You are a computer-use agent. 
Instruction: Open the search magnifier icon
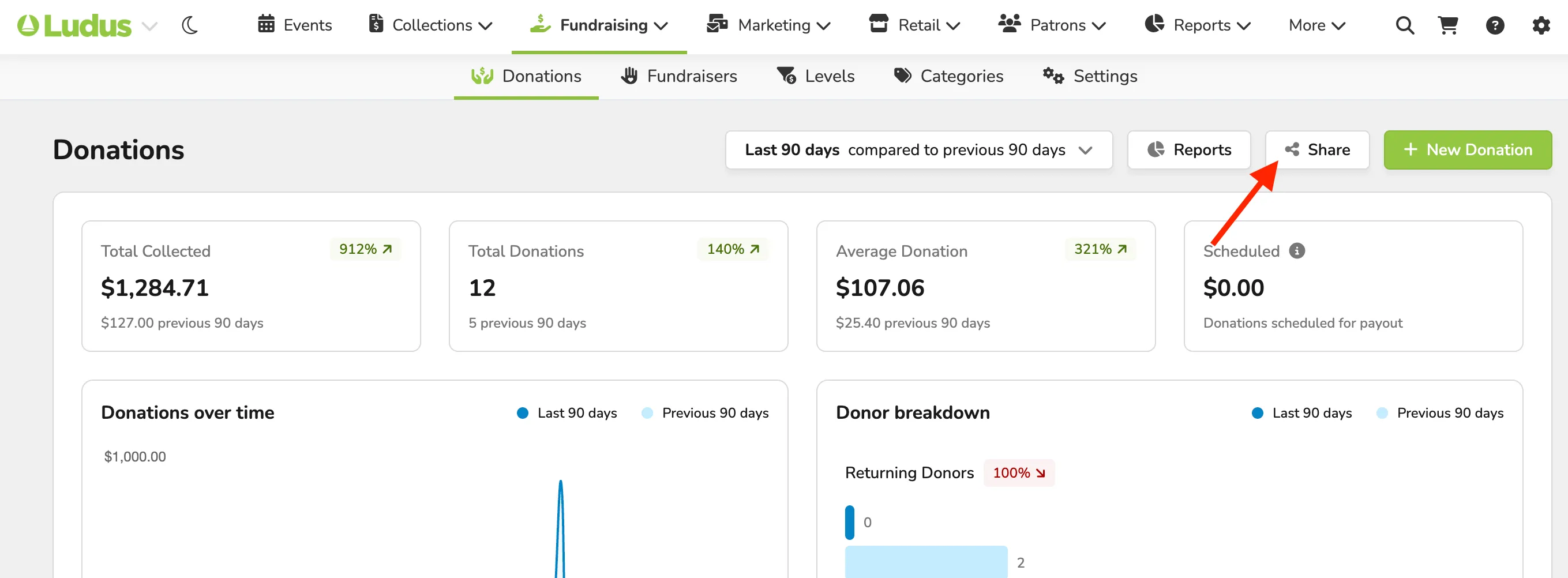[1404, 25]
